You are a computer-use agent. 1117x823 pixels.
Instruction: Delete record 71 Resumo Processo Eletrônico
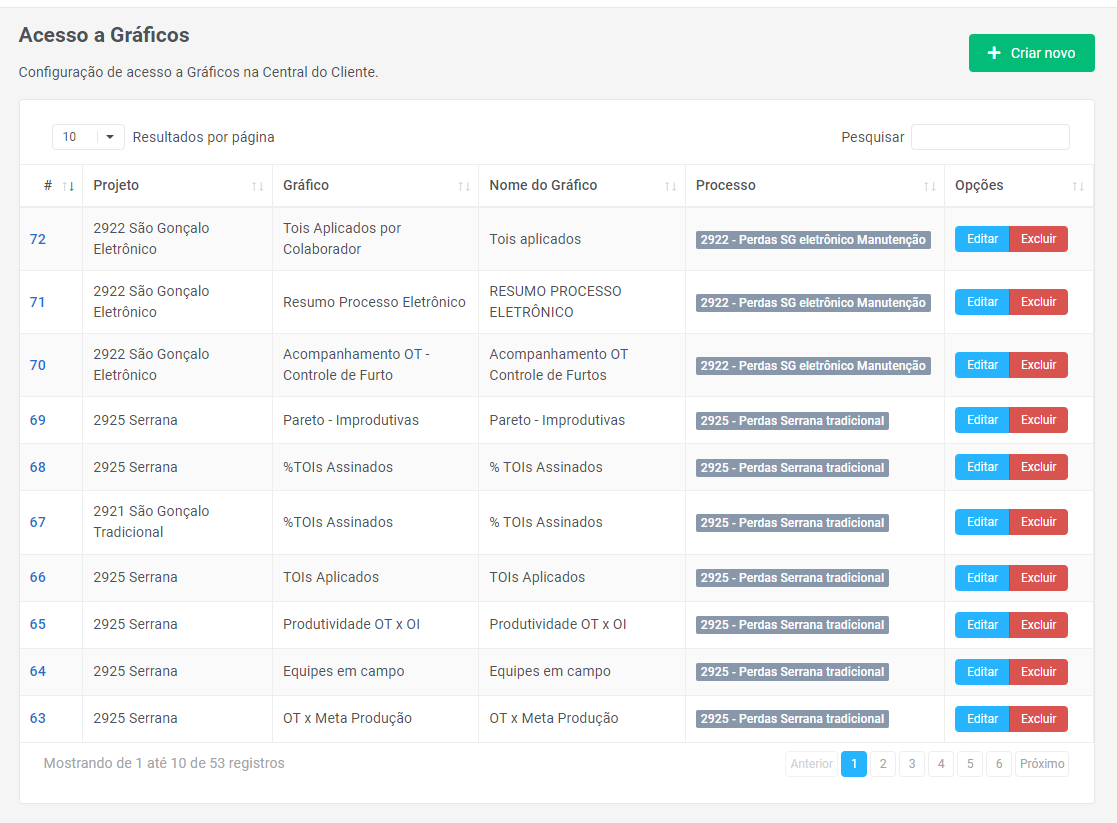(1038, 302)
